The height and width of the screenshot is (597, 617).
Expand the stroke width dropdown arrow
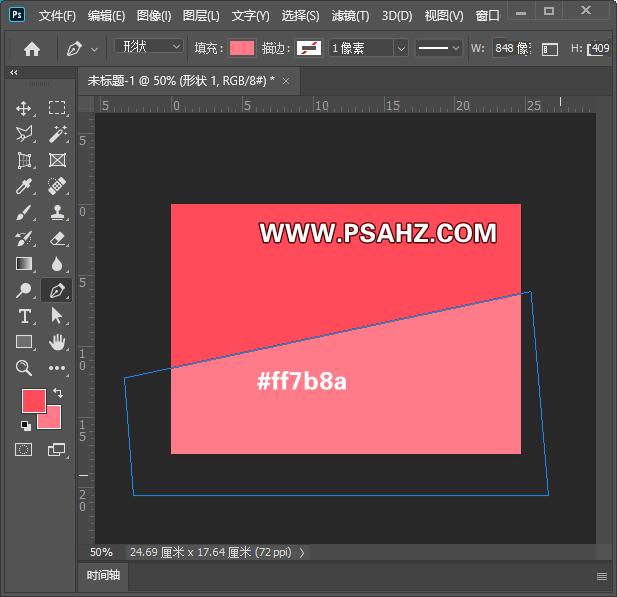point(401,48)
